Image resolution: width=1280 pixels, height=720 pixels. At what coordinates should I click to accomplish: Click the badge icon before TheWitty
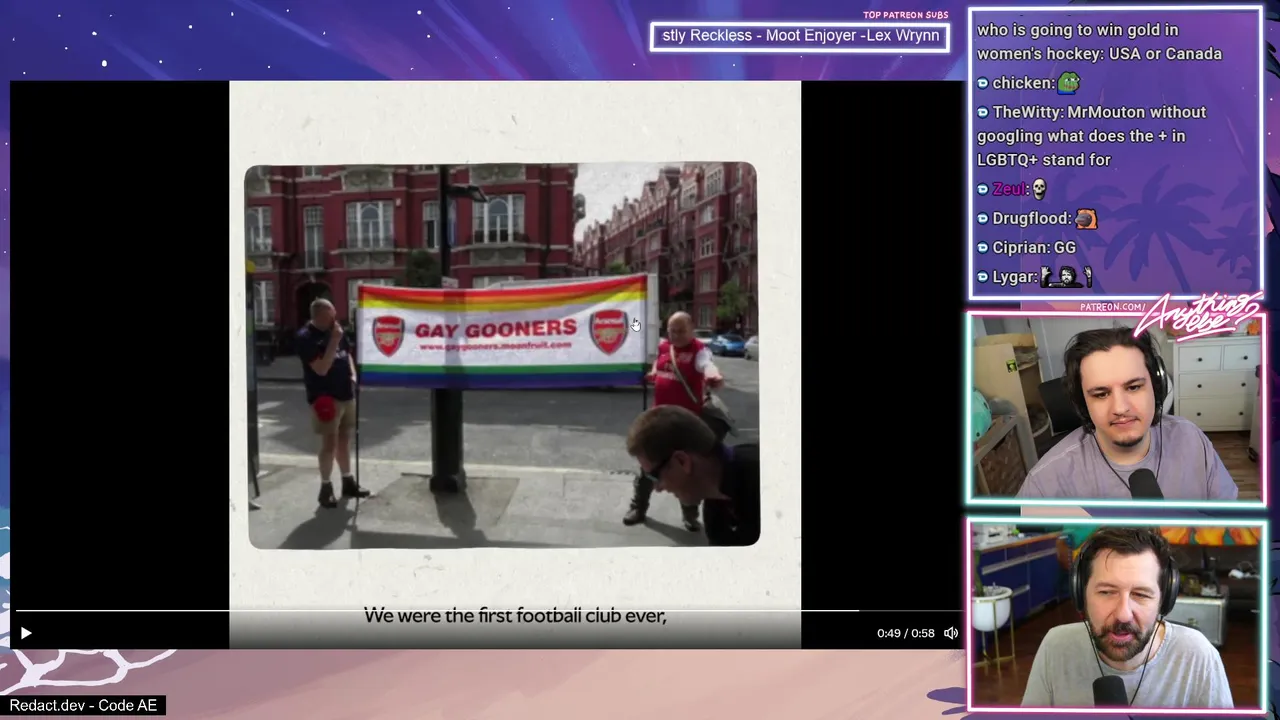983,113
